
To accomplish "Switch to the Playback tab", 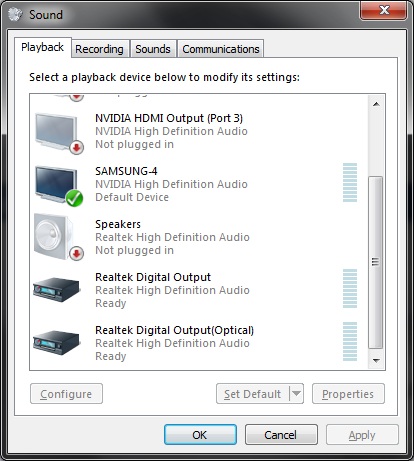I will [42, 47].
